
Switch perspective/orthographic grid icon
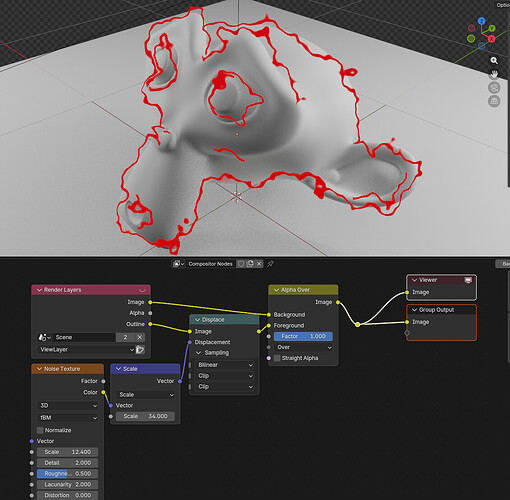[494, 101]
